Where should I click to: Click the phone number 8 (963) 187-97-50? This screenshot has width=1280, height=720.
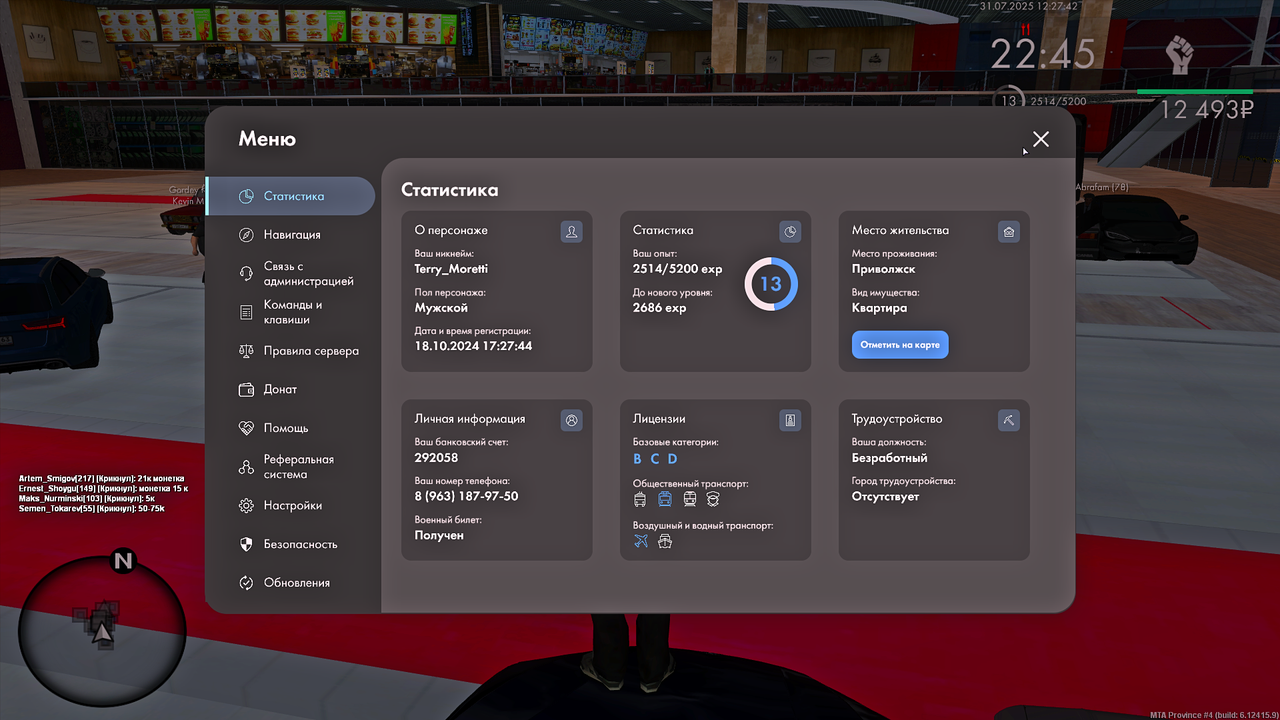click(x=466, y=497)
